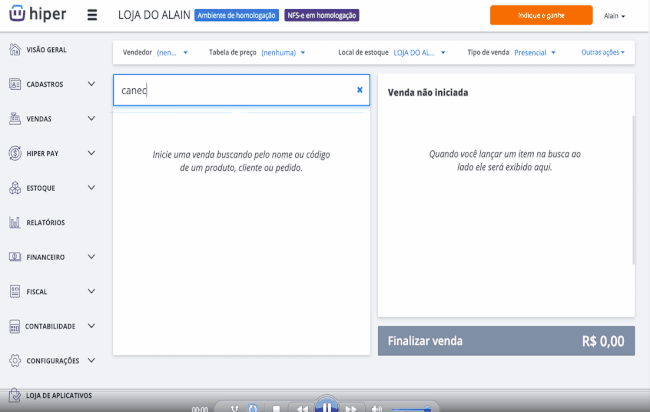
Task: Expand the Estoque menu chevron
Action: pyautogui.click(x=92, y=188)
